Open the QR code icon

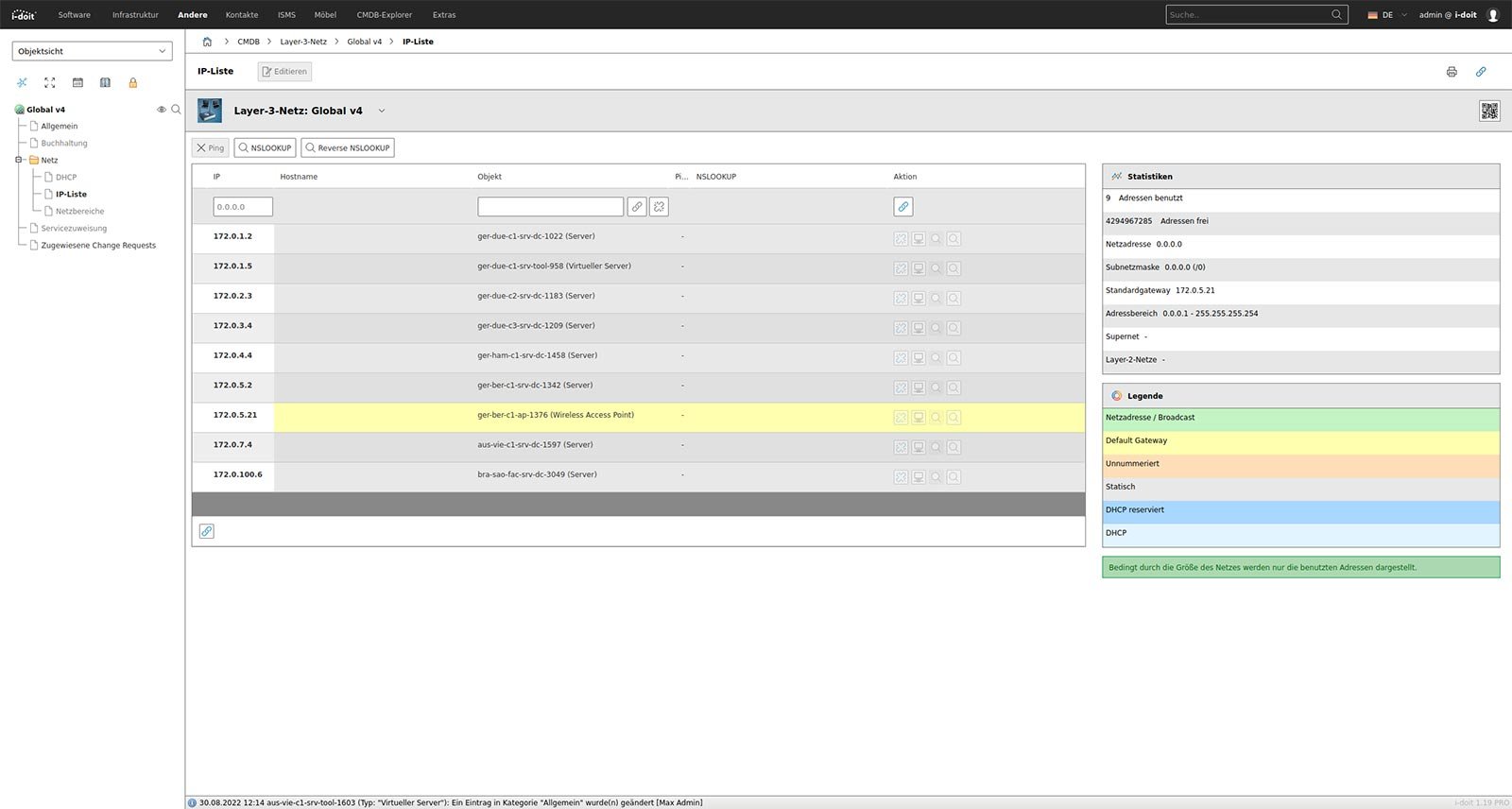click(x=1489, y=112)
